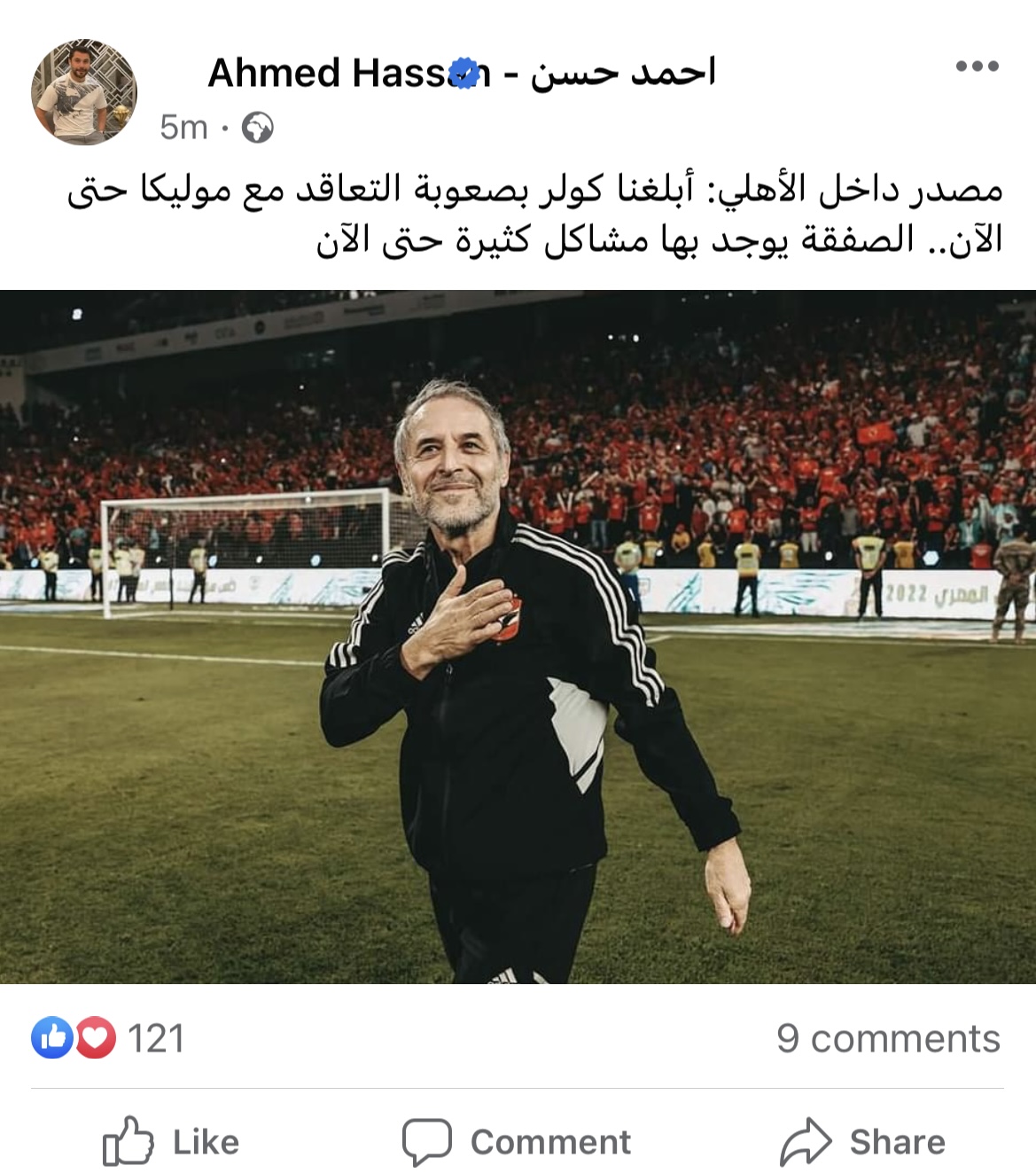The width and height of the screenshot is (1036, 1173).
Task: Tap the thumbs-up Like icon
Action: [128, 1141]
